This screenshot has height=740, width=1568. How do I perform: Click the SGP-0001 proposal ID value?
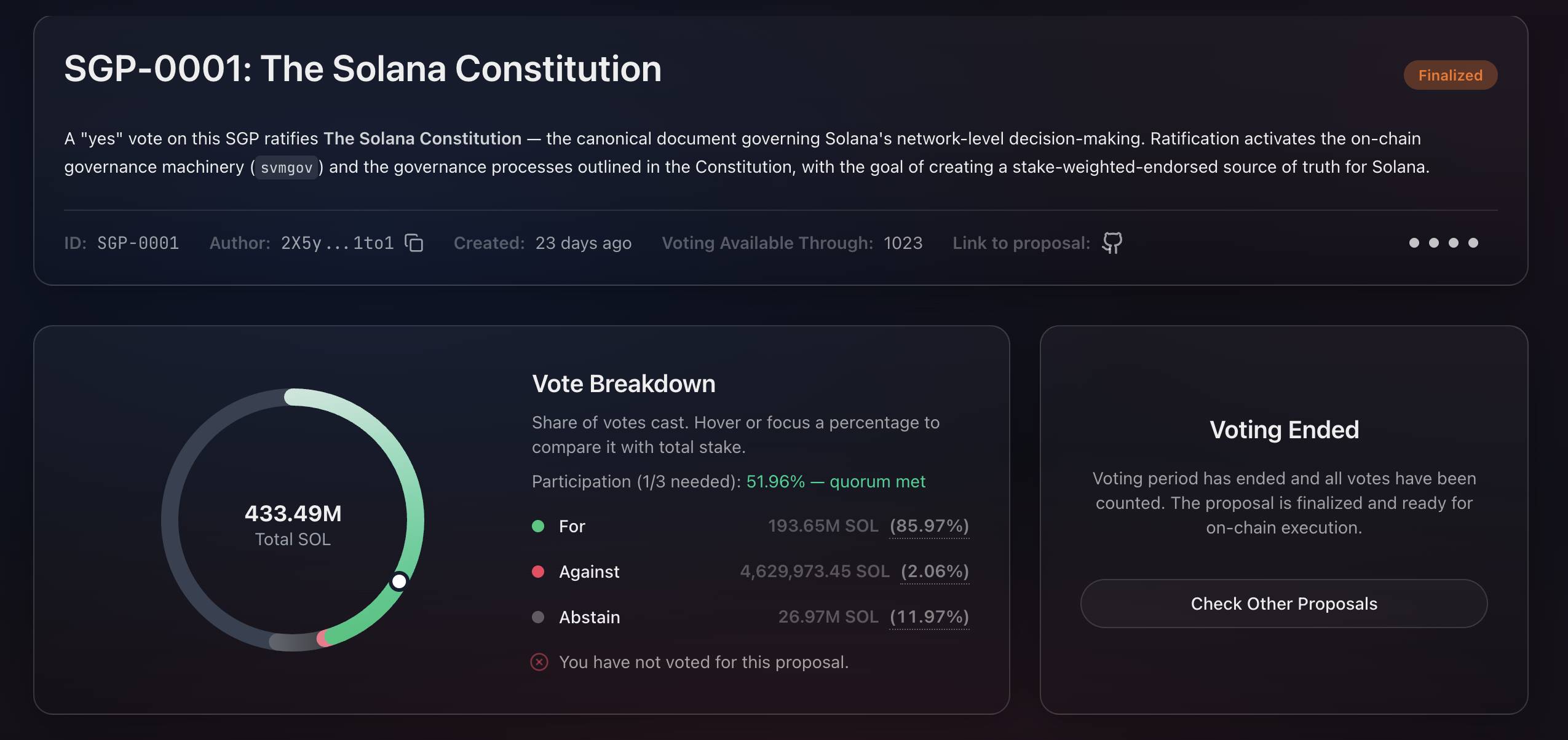point(138,243)
